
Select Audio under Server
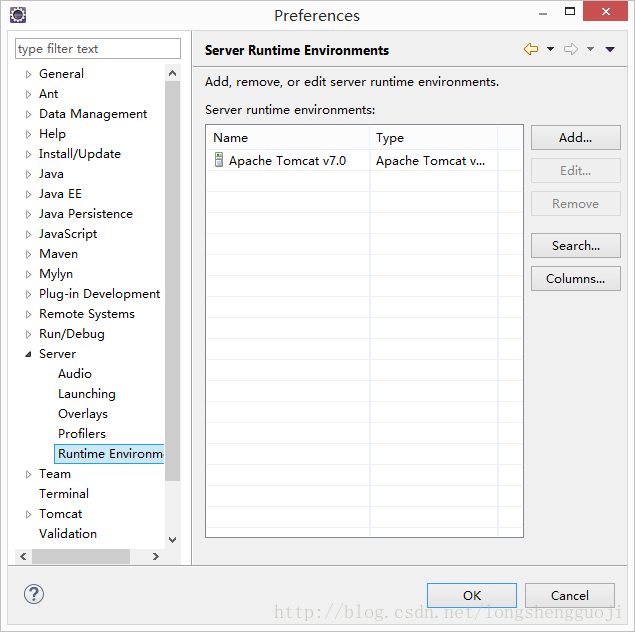point(75,373)
